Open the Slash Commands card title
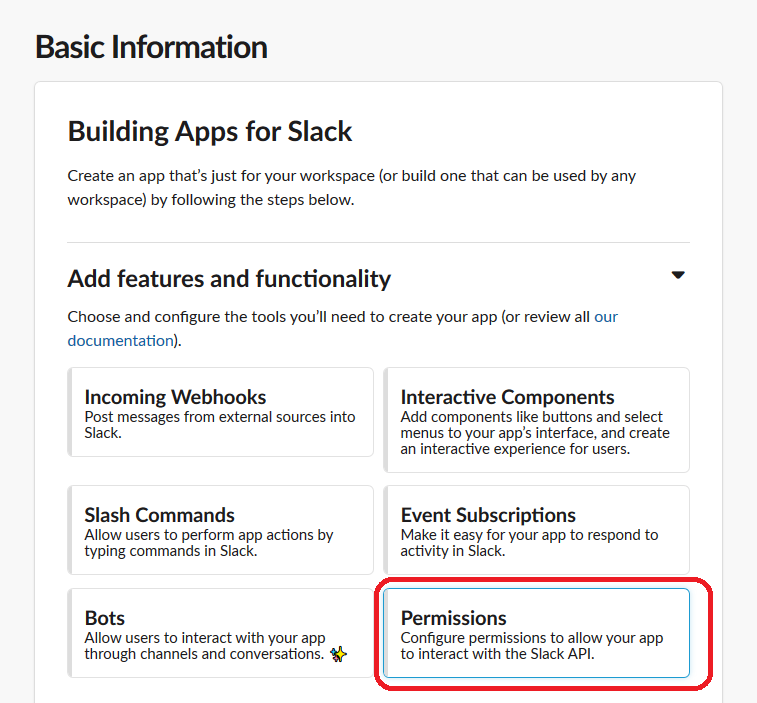This screenshot has width=757, height=703. click(159, 515)
